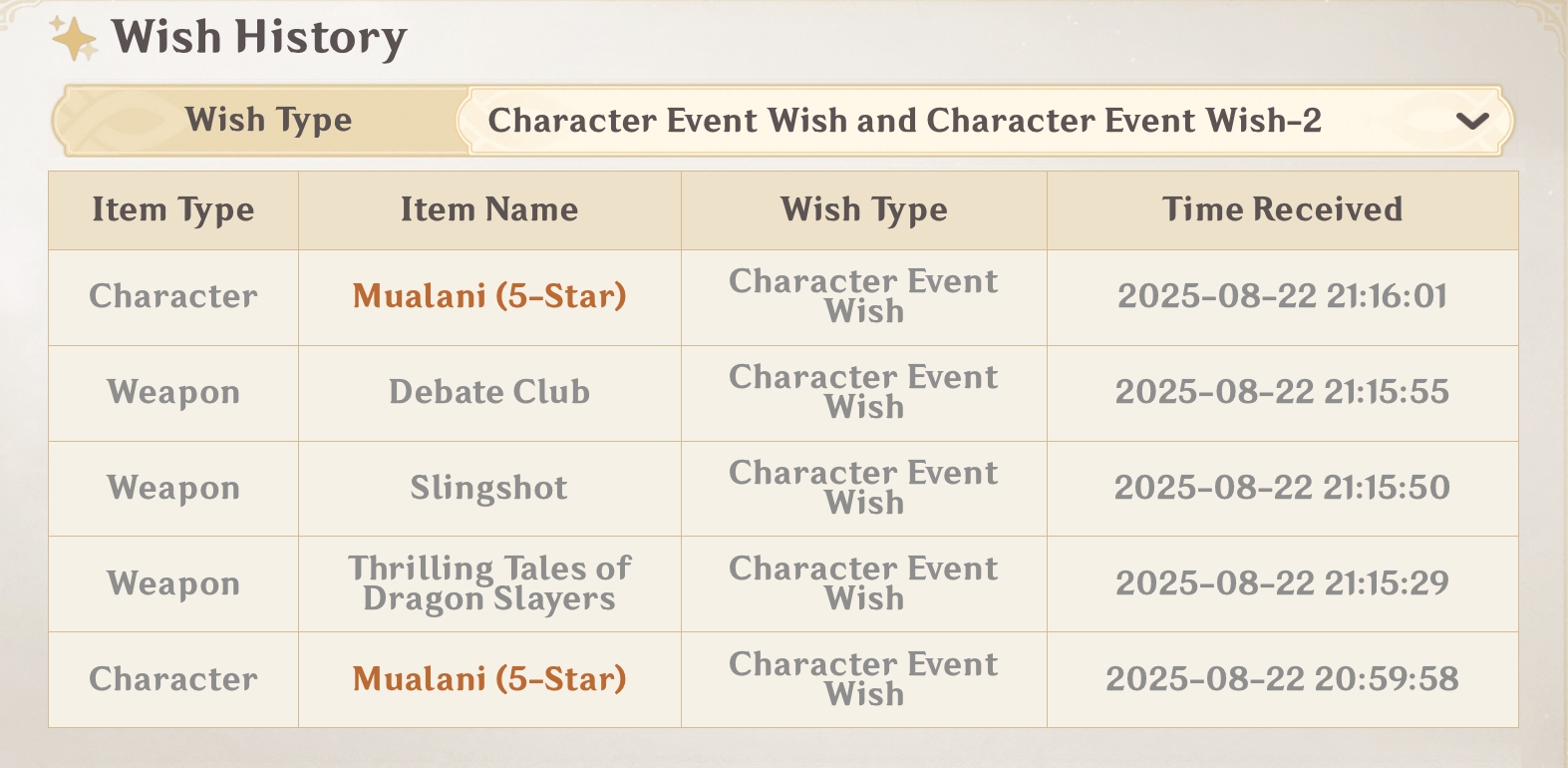This screenshot has height=768, width=1568.
Task: Click the 2025-08-22 21:15:55 timestamp
Action: pos(1282,392)
